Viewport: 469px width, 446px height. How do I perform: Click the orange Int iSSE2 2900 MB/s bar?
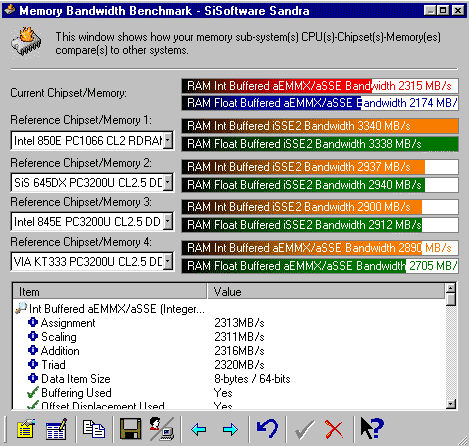click(x=320, y=207)
